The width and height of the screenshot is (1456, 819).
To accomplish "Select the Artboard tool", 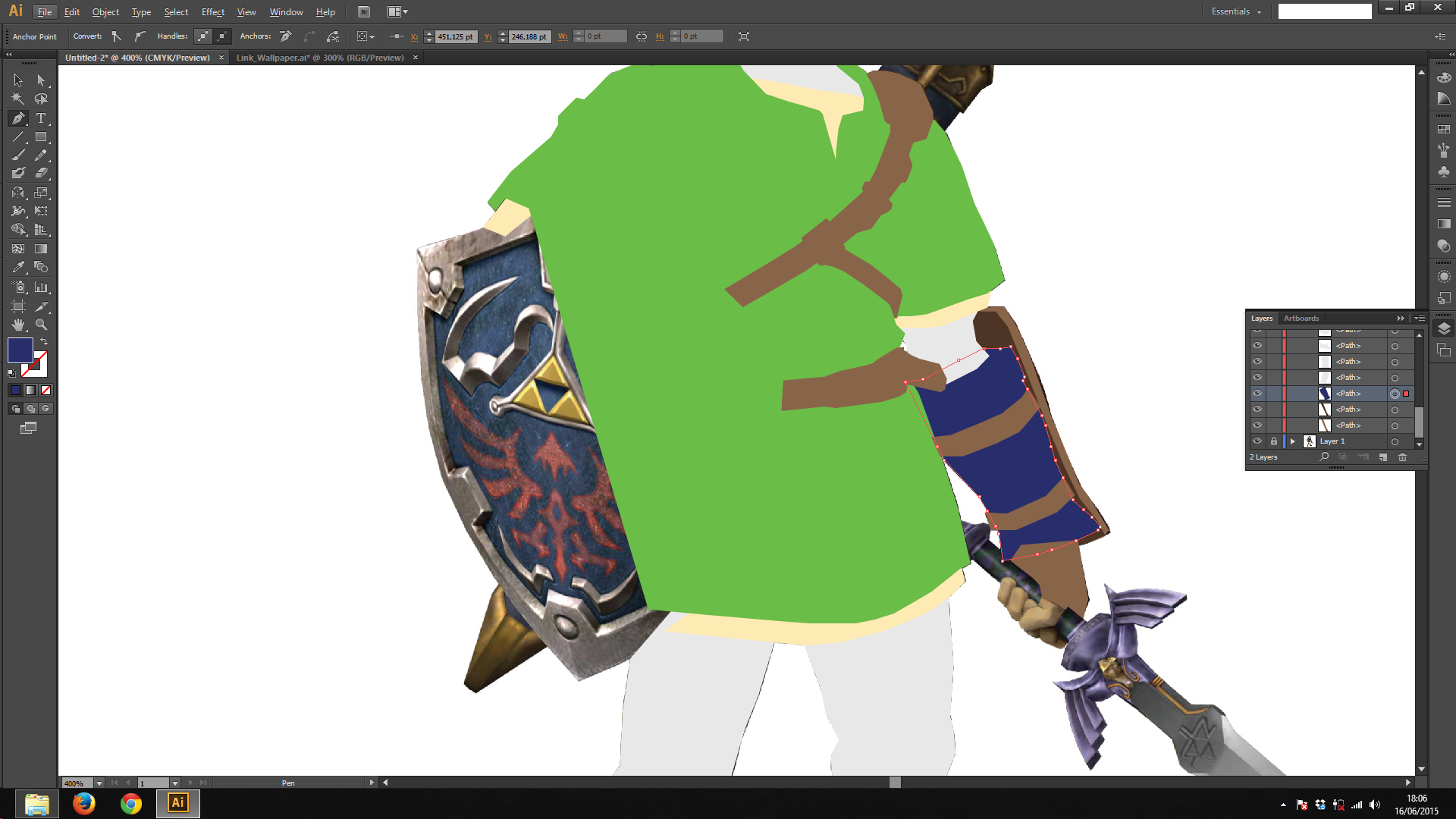I will point(18,306).
